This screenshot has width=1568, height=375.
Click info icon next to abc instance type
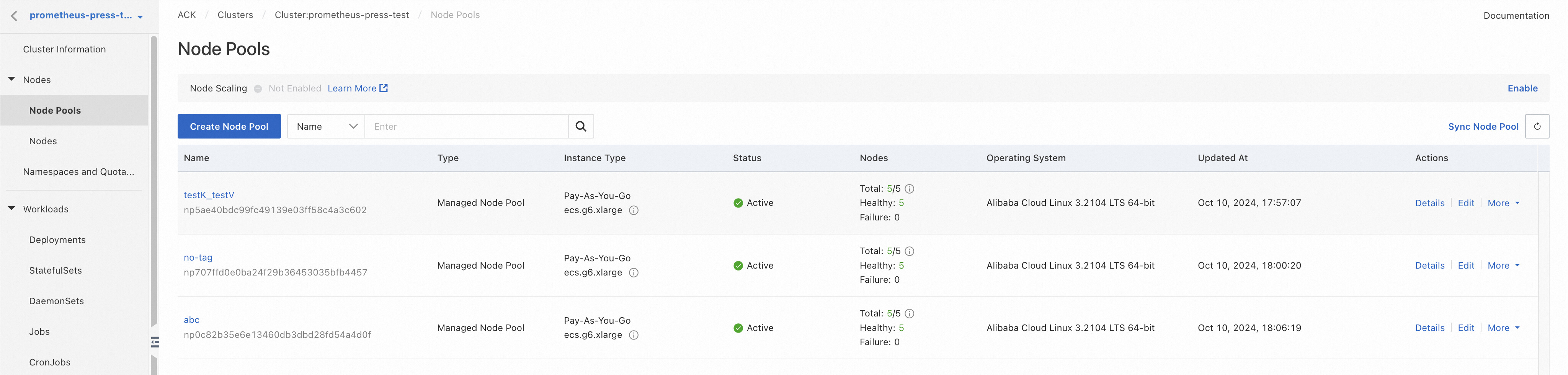click(634, 335)
